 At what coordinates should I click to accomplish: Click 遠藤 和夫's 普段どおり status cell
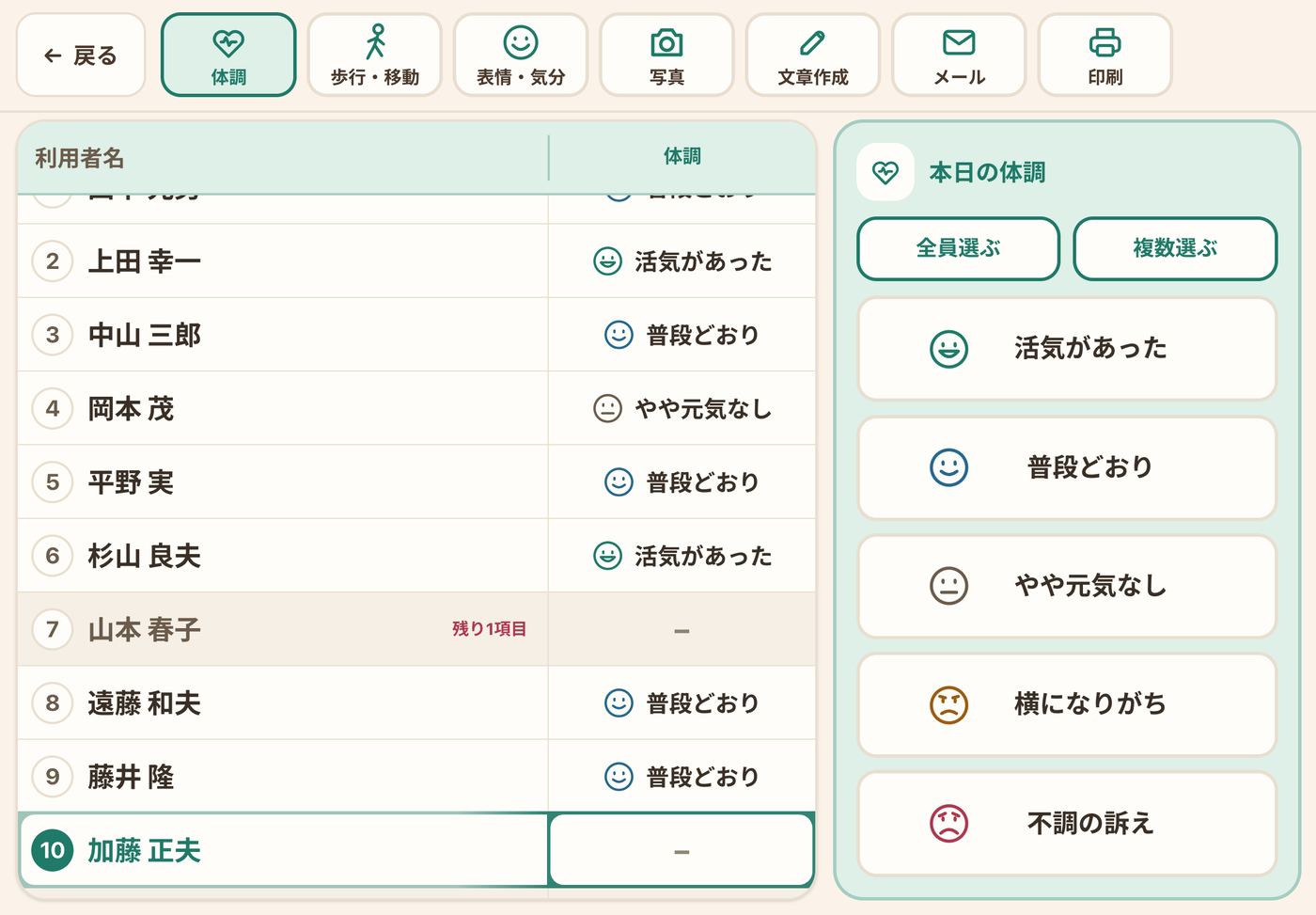(681, 703)
